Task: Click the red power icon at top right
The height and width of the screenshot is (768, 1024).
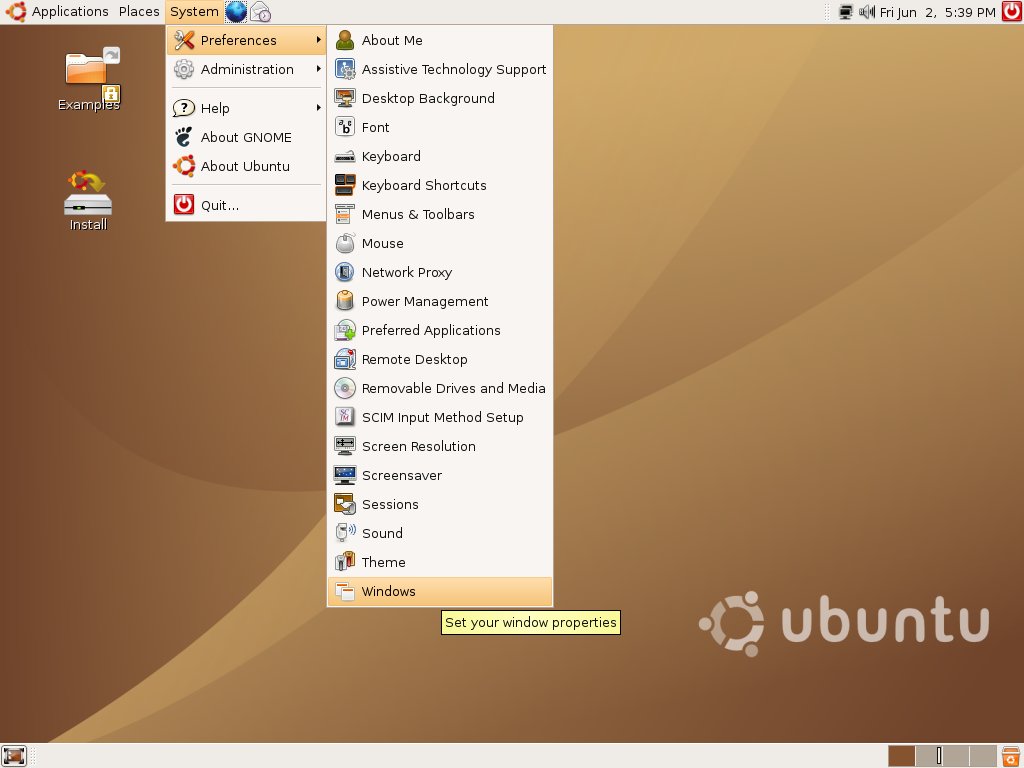Action: [x=1012, y=12]
